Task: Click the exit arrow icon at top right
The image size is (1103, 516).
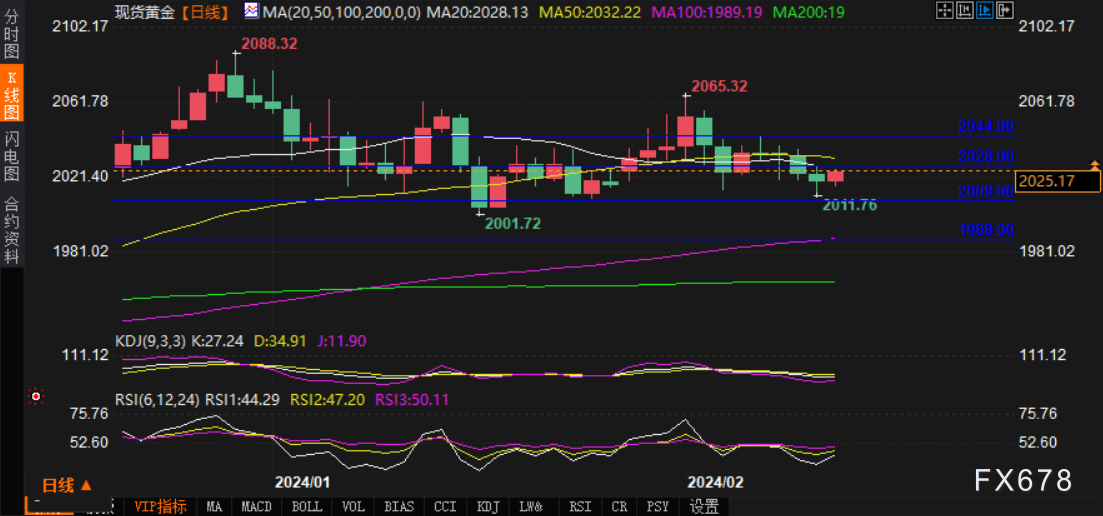Action: (1004, 11)
